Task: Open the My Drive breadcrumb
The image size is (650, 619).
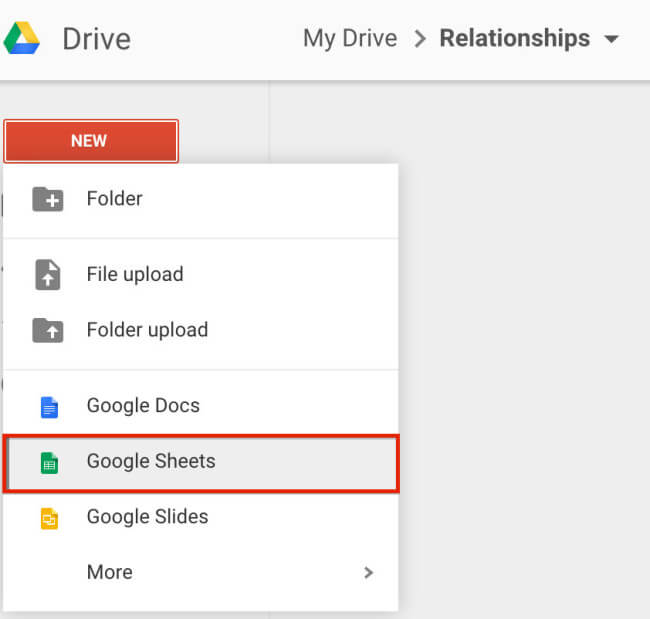Action: point(350,38)
